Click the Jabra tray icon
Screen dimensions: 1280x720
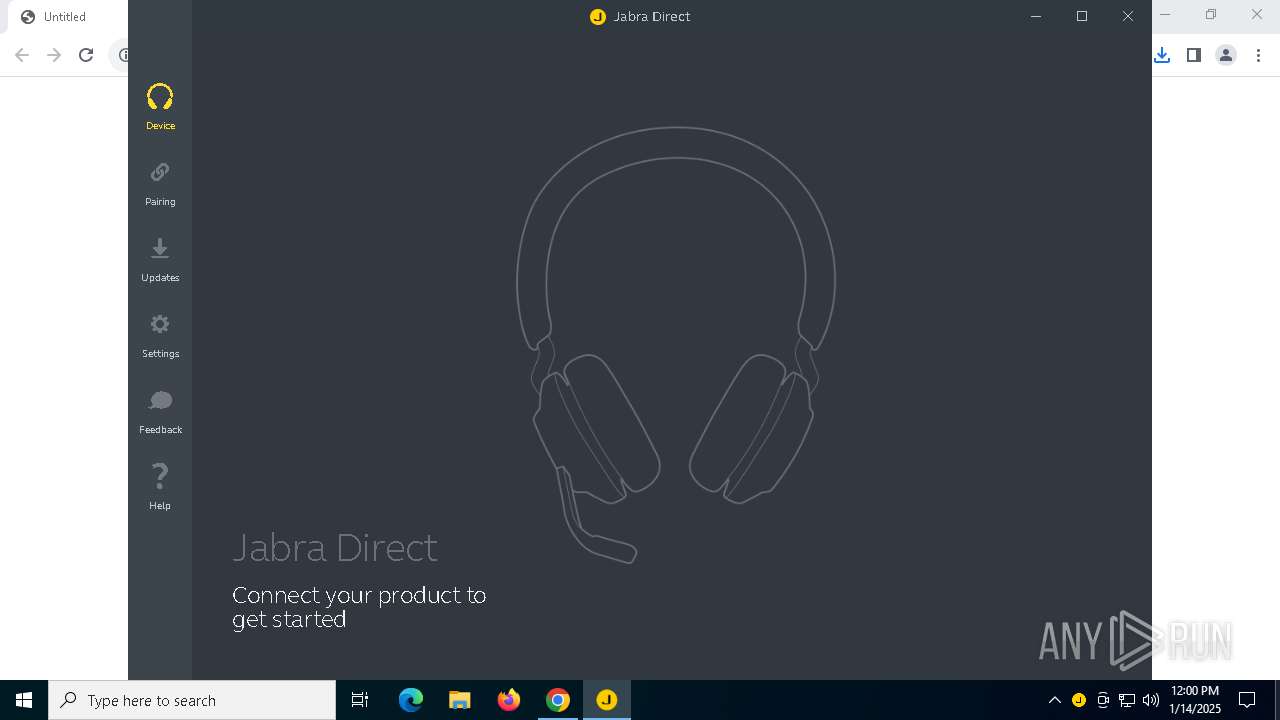tap(1078, 700)
